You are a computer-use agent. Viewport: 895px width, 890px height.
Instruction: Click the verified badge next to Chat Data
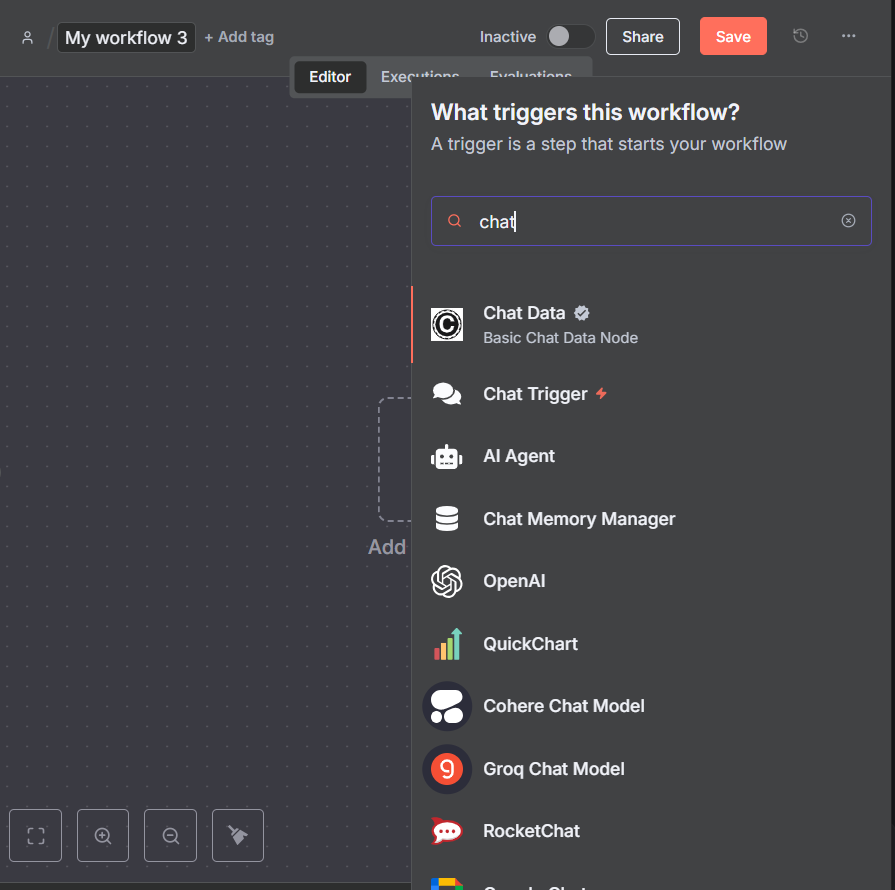point(582,313)
